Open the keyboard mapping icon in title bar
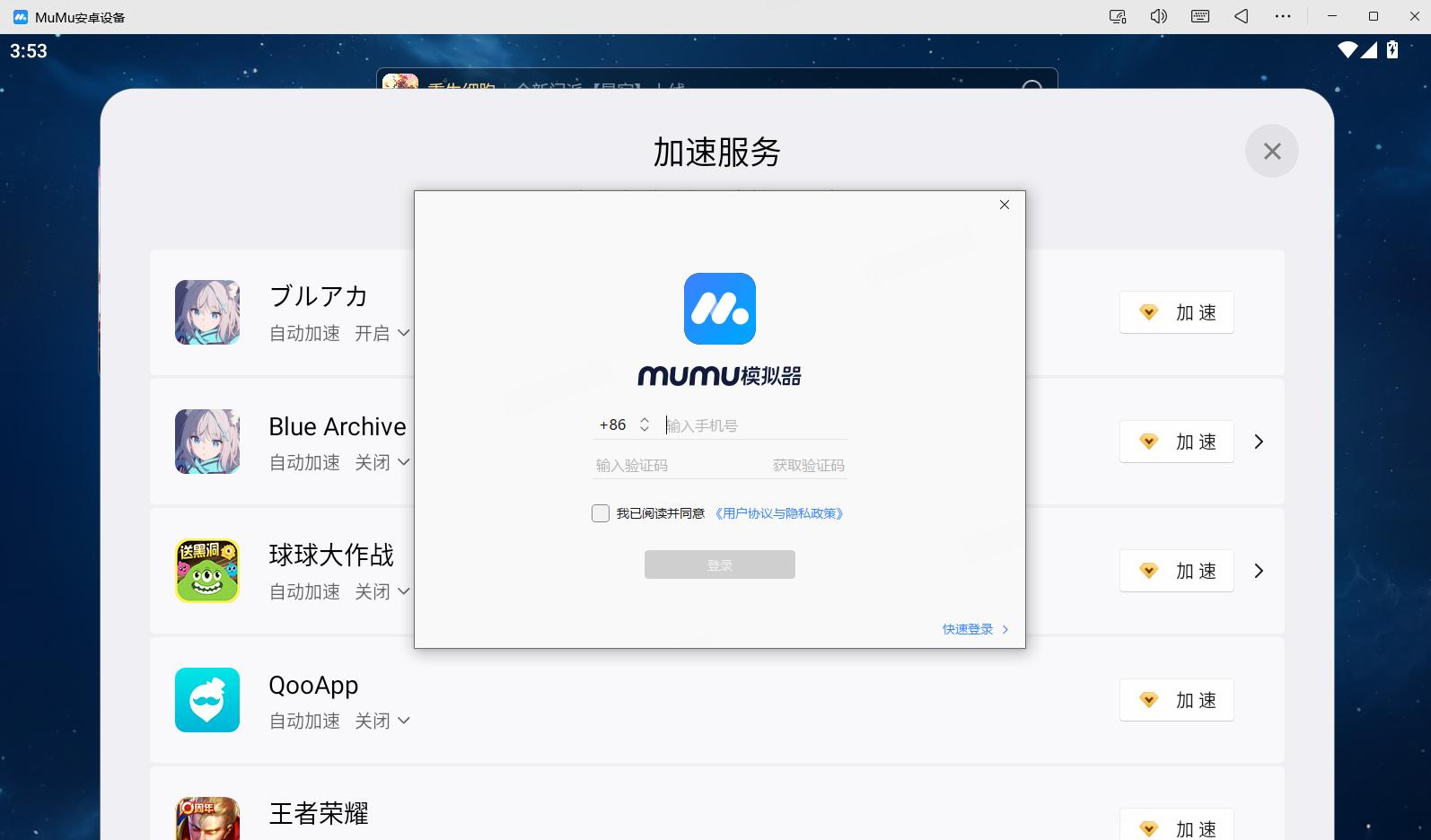The image size is (1431, 840). tap(1200, 16)
